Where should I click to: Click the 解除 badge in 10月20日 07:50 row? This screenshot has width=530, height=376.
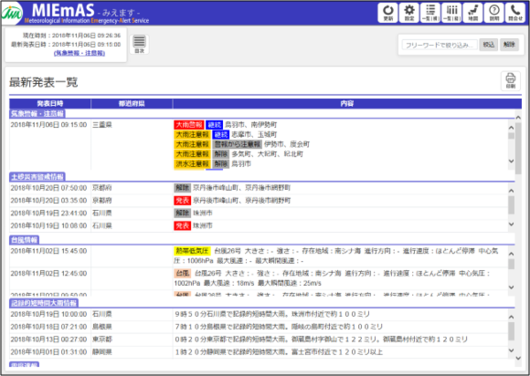pyautogui.click(x=183, y=188)
